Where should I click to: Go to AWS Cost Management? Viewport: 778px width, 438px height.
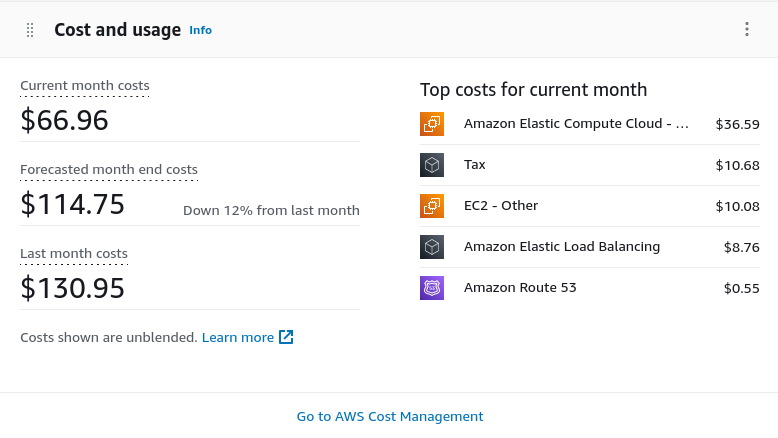pos(389,416)
